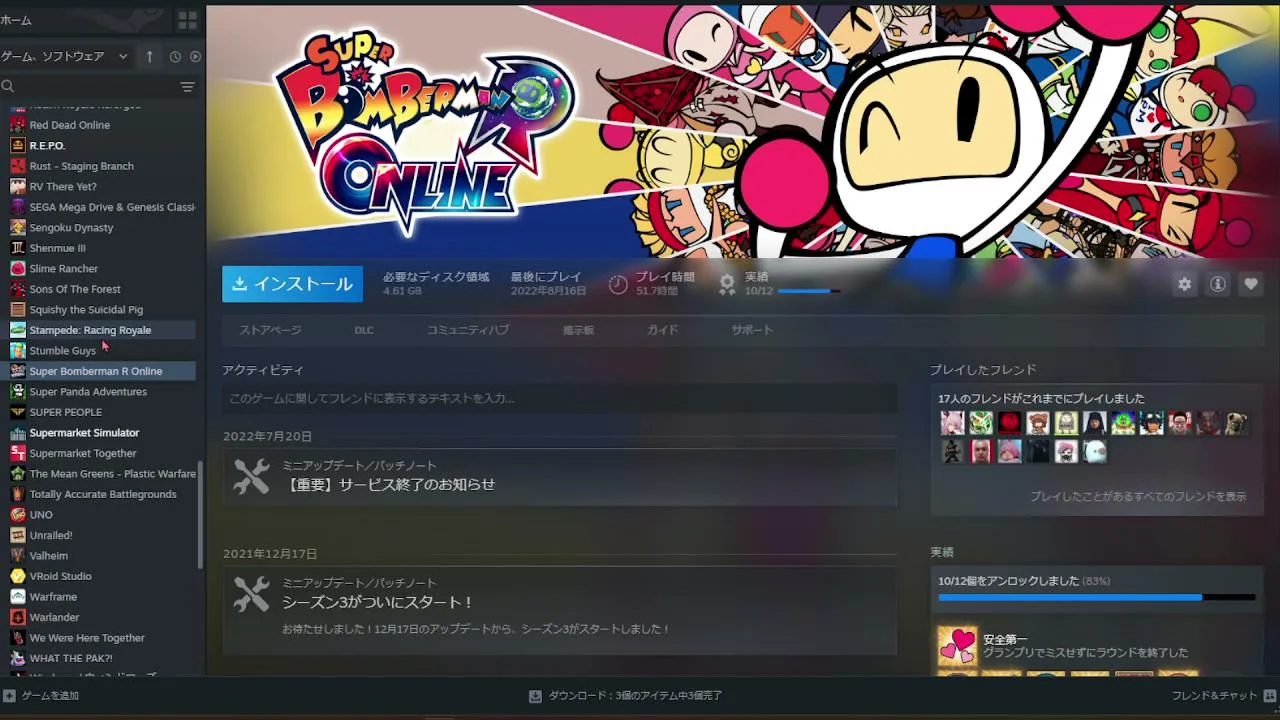Image resolution: width=1280 pixels, height=720 pixels.
Task: Open VRoid Studio in the list
Action: click(60, 576)
